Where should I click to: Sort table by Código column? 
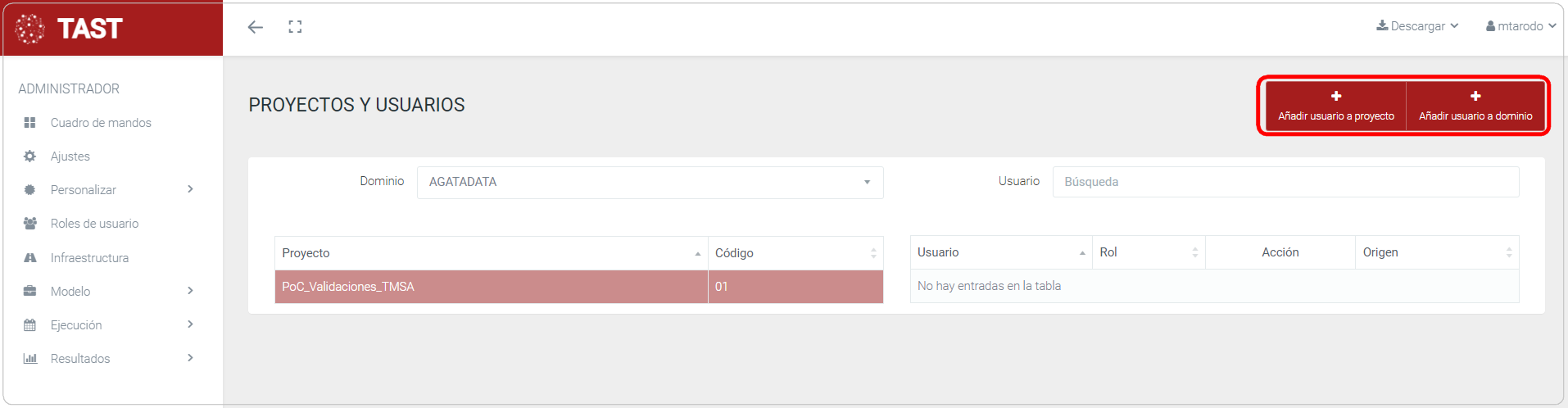(x=795, y=253)
